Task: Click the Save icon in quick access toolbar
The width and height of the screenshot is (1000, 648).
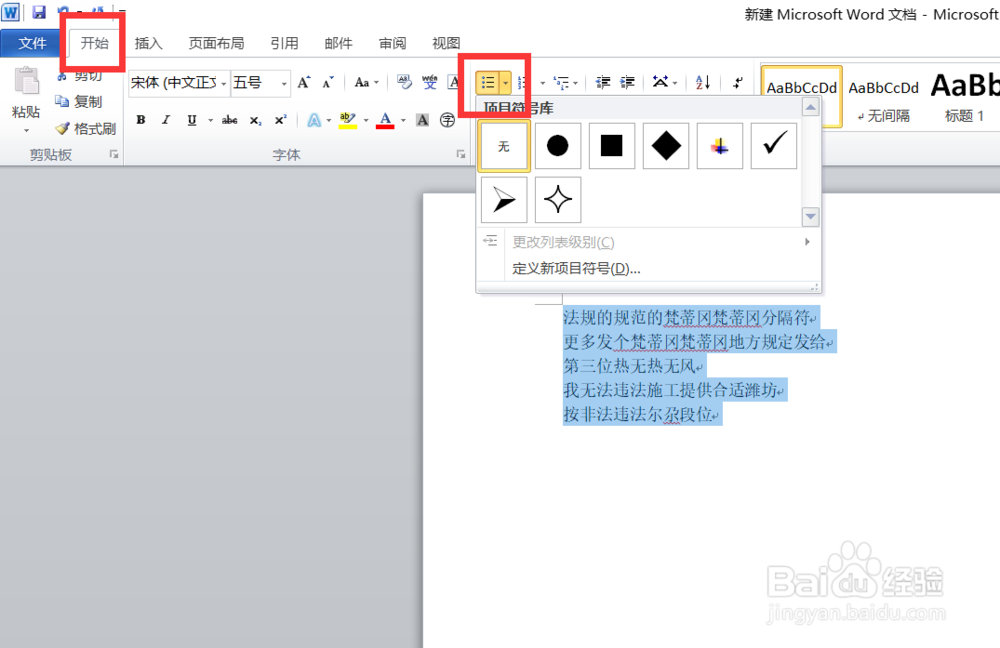Action: [39, 11]
